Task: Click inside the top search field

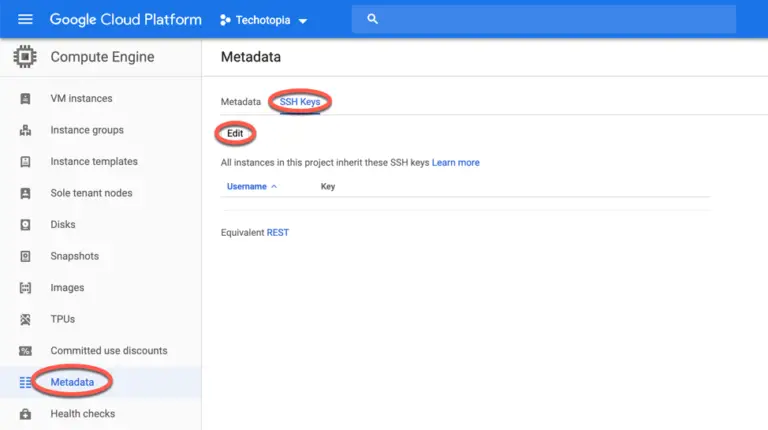Action: [550, 19]
